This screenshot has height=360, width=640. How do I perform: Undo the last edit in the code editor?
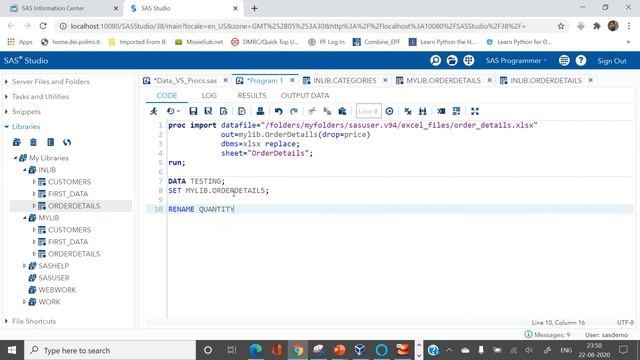point(278,111)
